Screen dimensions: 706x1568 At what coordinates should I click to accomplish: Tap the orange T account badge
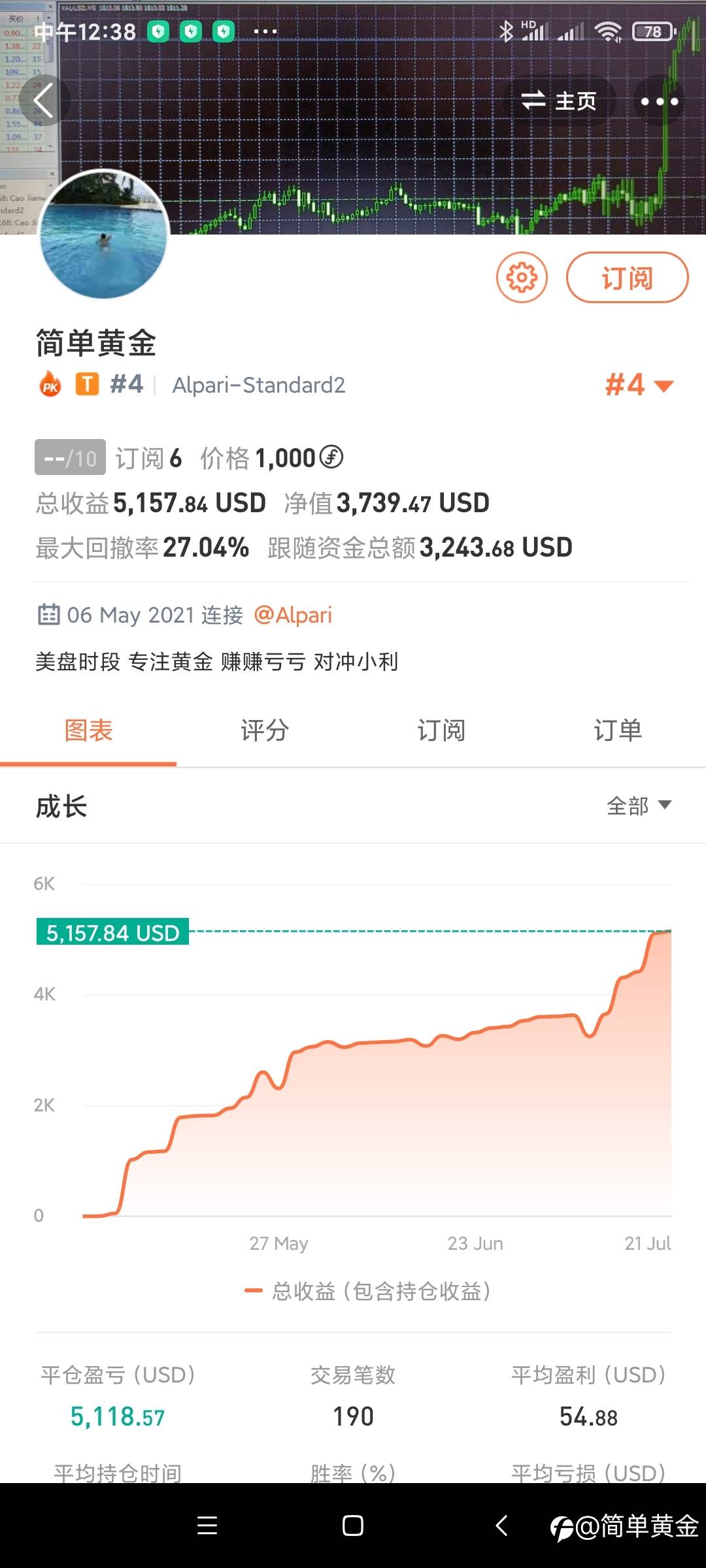[x=87, y=384]
